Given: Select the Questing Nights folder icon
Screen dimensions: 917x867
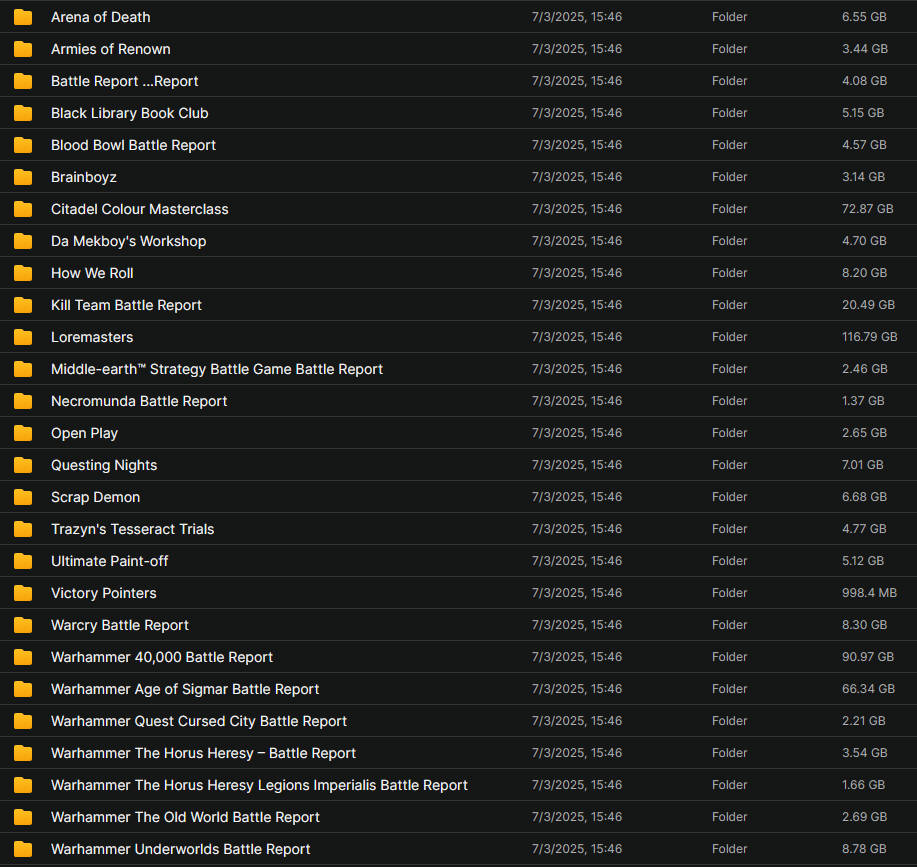Looking at the screenshot, I should click(x=23, y=465).
